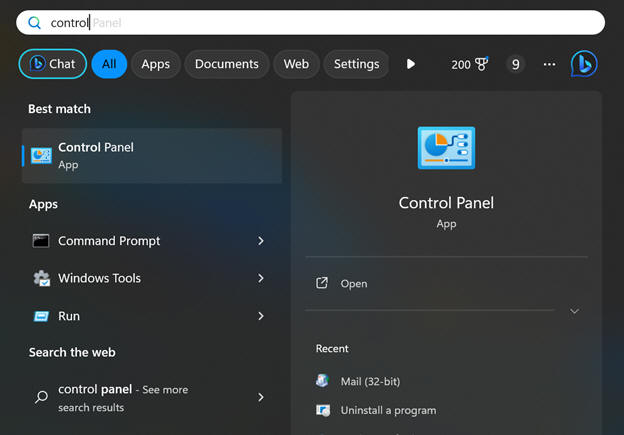624x435 pixels.
Task: Click the Uninstall a program icon
Action: click(x=323, y=410)
